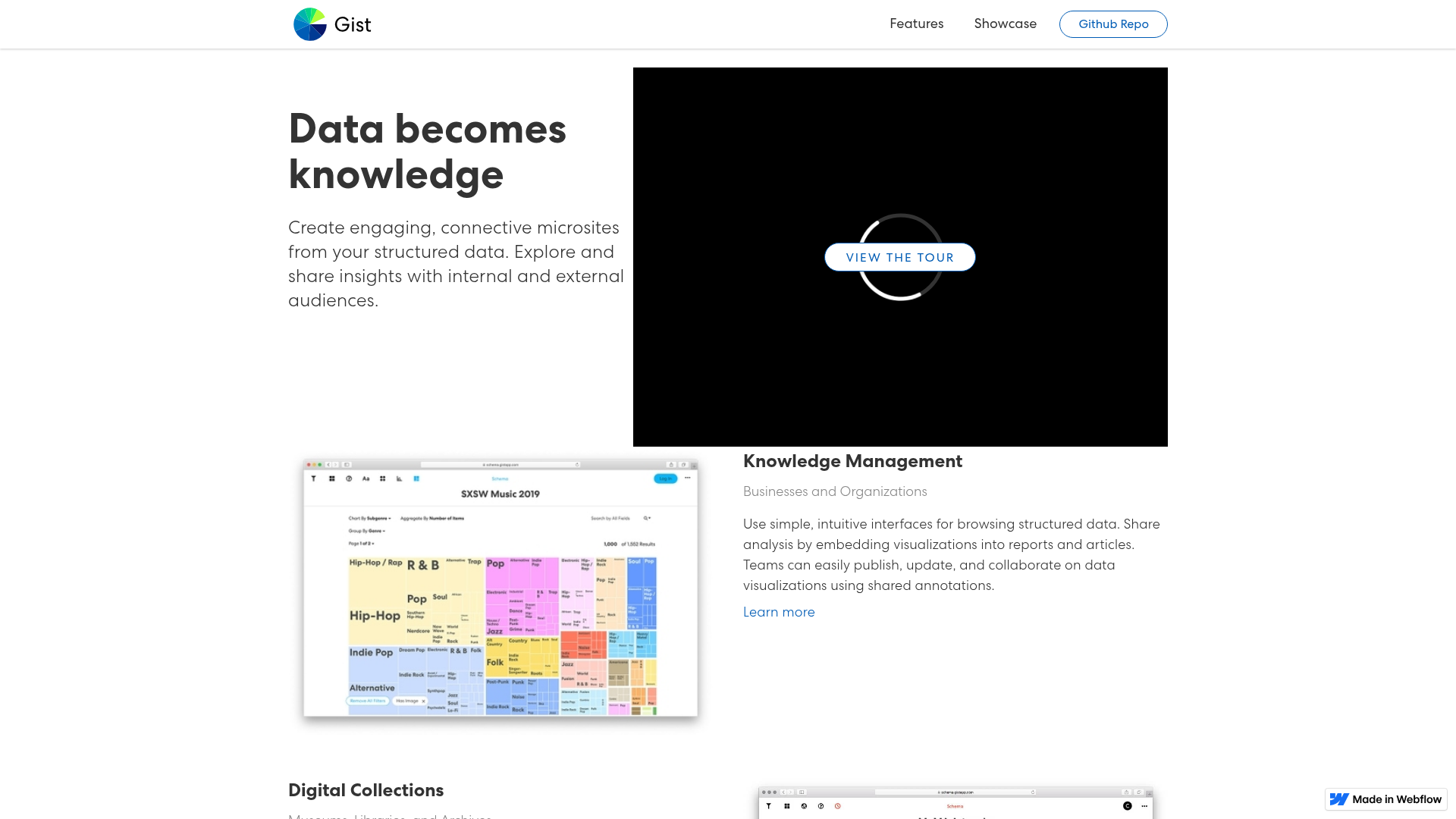Click the Log In button in the screenshot
Screen dimensions: 1456x819
point(665,479)
